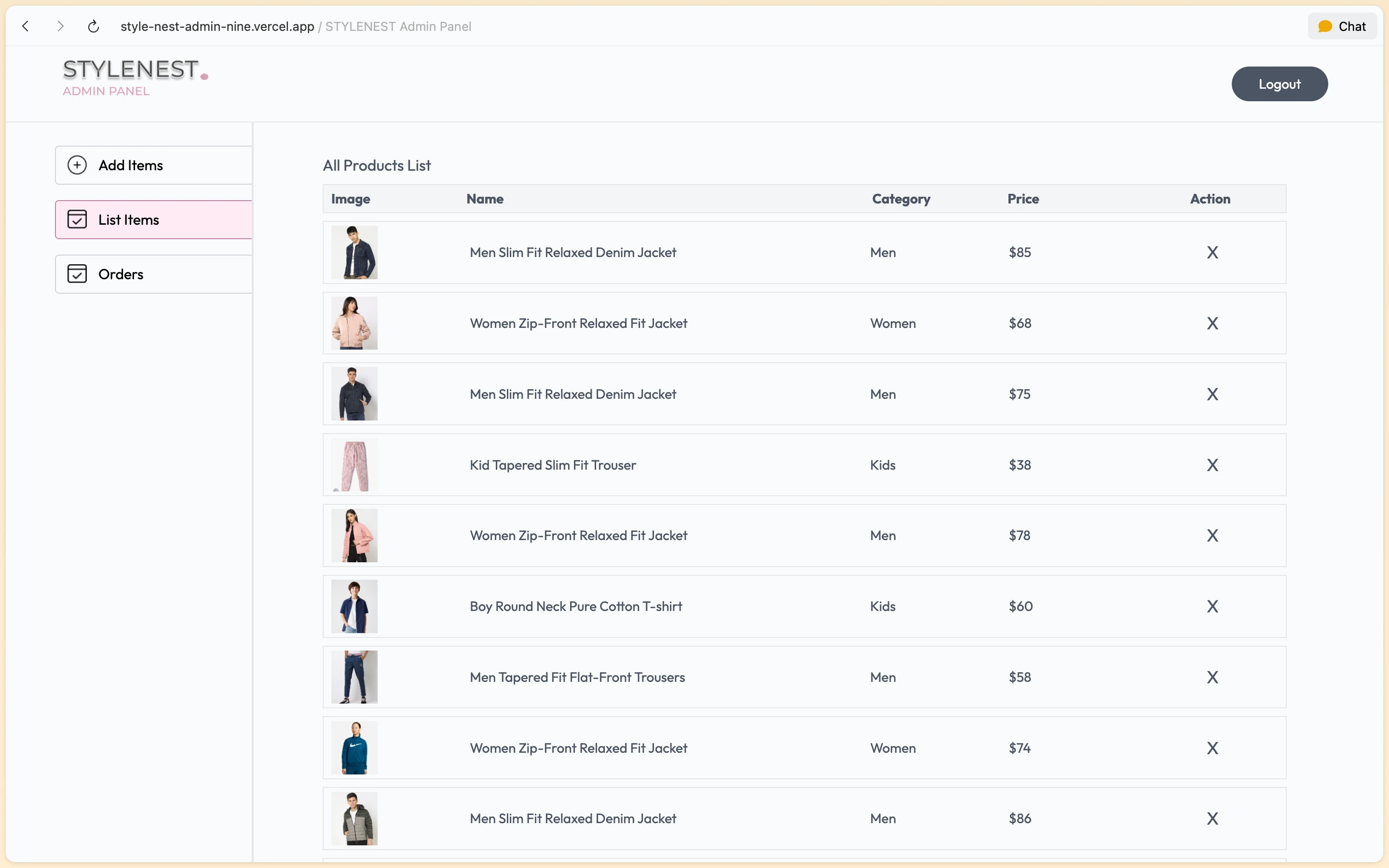Image resolution: width=1389 pixels, height=868 pixels.
Task: Click the pink kid trouser thumbnail
Action: click(354, 465)
